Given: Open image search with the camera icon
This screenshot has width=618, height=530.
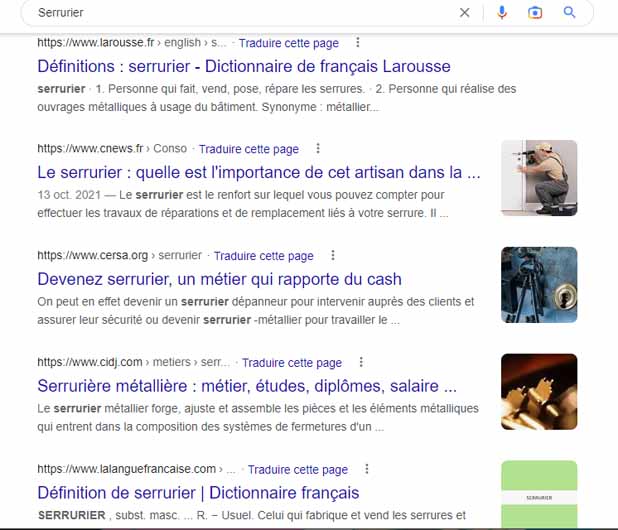Looking at the screenshot, I should (x=535, y=13).
